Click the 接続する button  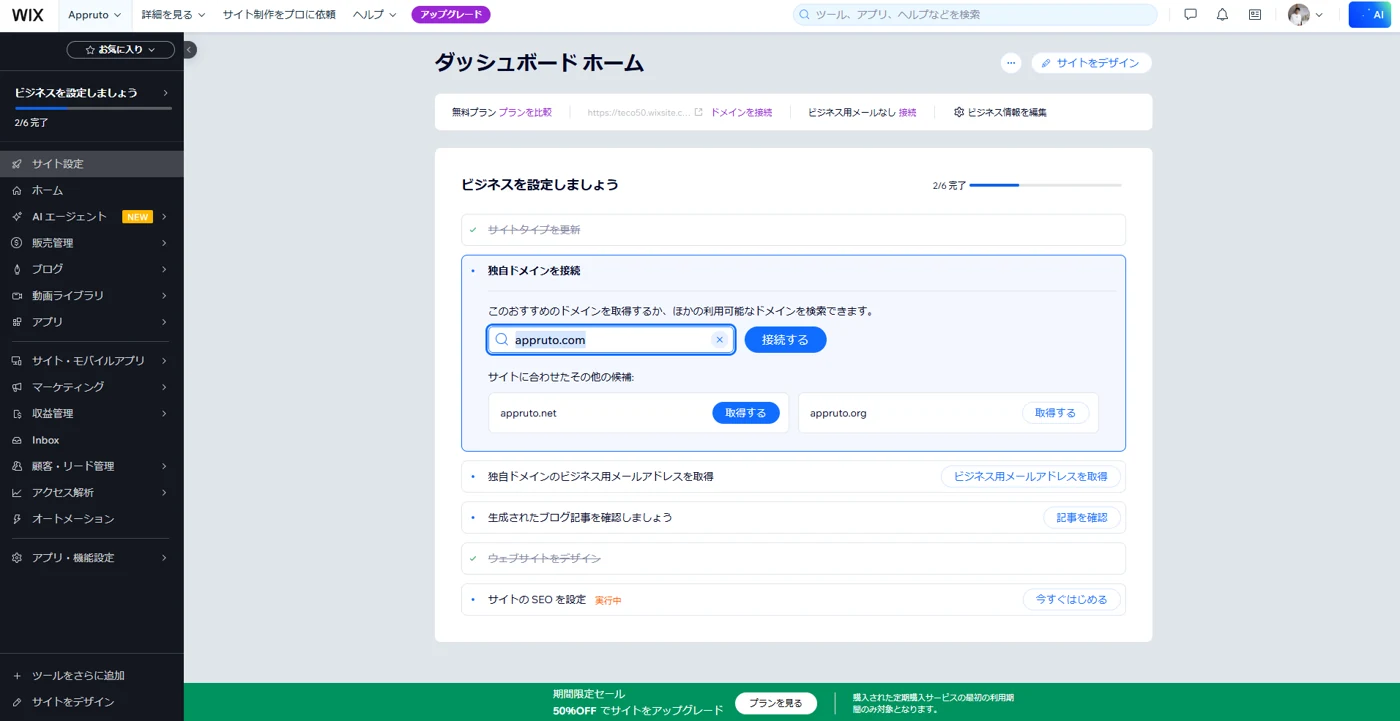[785, 340]
